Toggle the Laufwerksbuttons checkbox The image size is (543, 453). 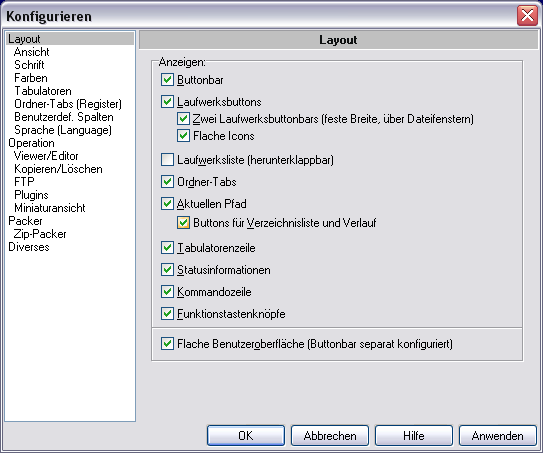pos(167,102)
